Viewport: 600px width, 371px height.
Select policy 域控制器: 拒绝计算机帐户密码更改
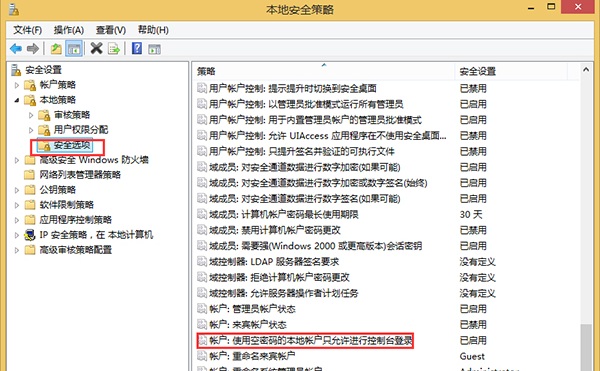click(279, 277)
